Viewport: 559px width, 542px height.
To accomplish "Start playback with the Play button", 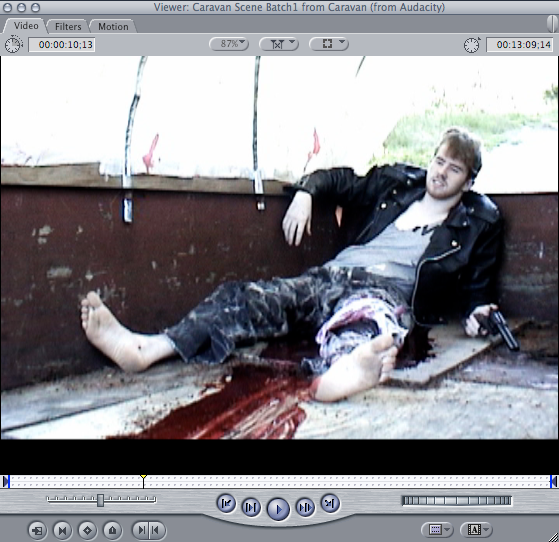I will click(x=278, y=509).
